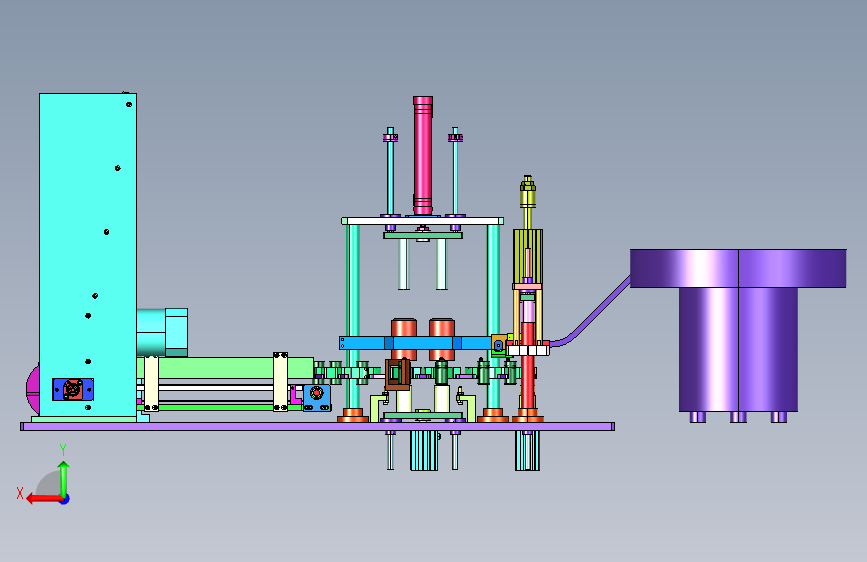Pick the purple bowl feeder base cylinder
This screenshot has width=867, height=562.
(738, 350)
